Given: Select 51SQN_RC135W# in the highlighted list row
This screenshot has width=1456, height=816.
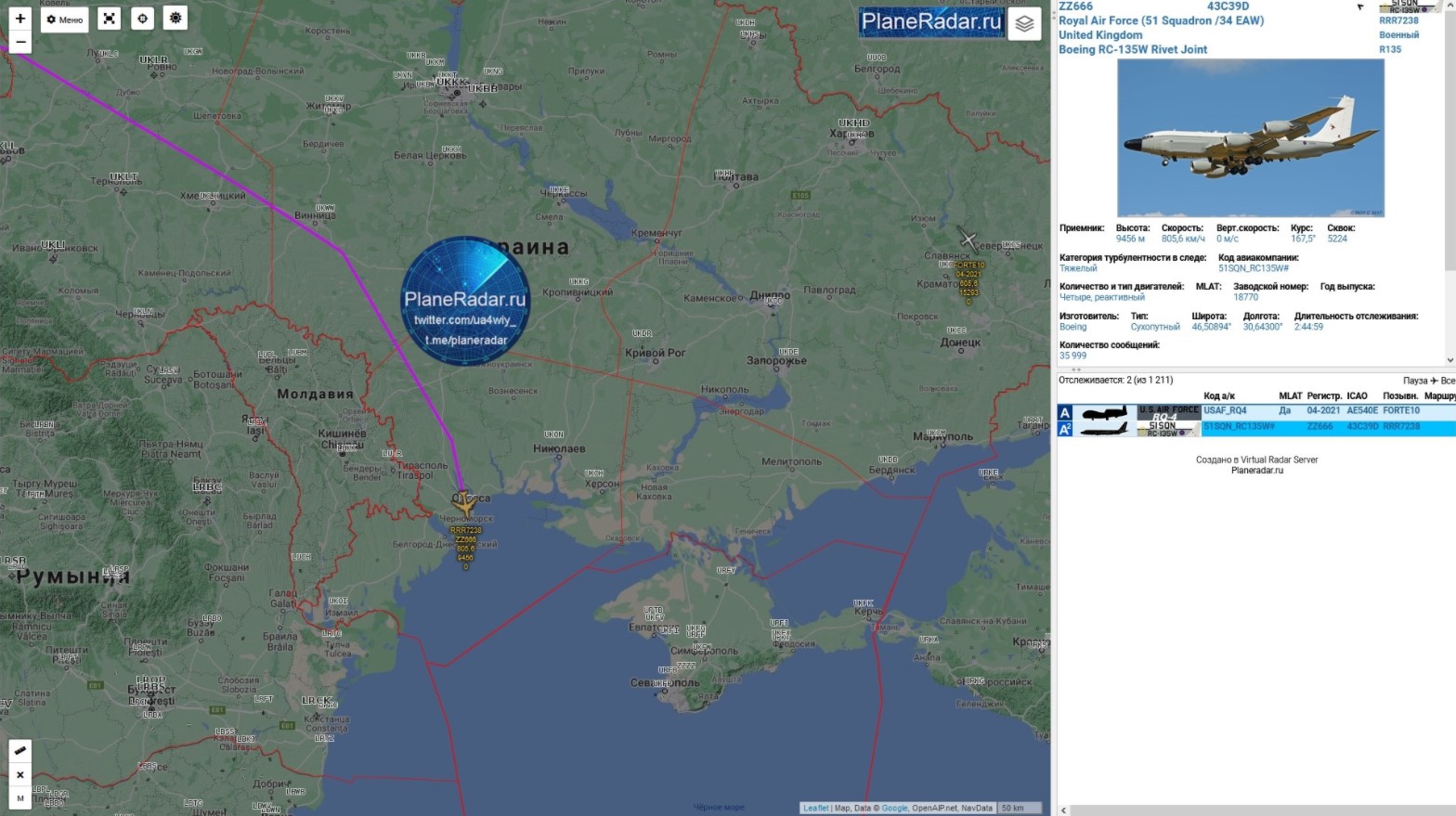Looking at the screenshot, I should (x=1239, y=427).
